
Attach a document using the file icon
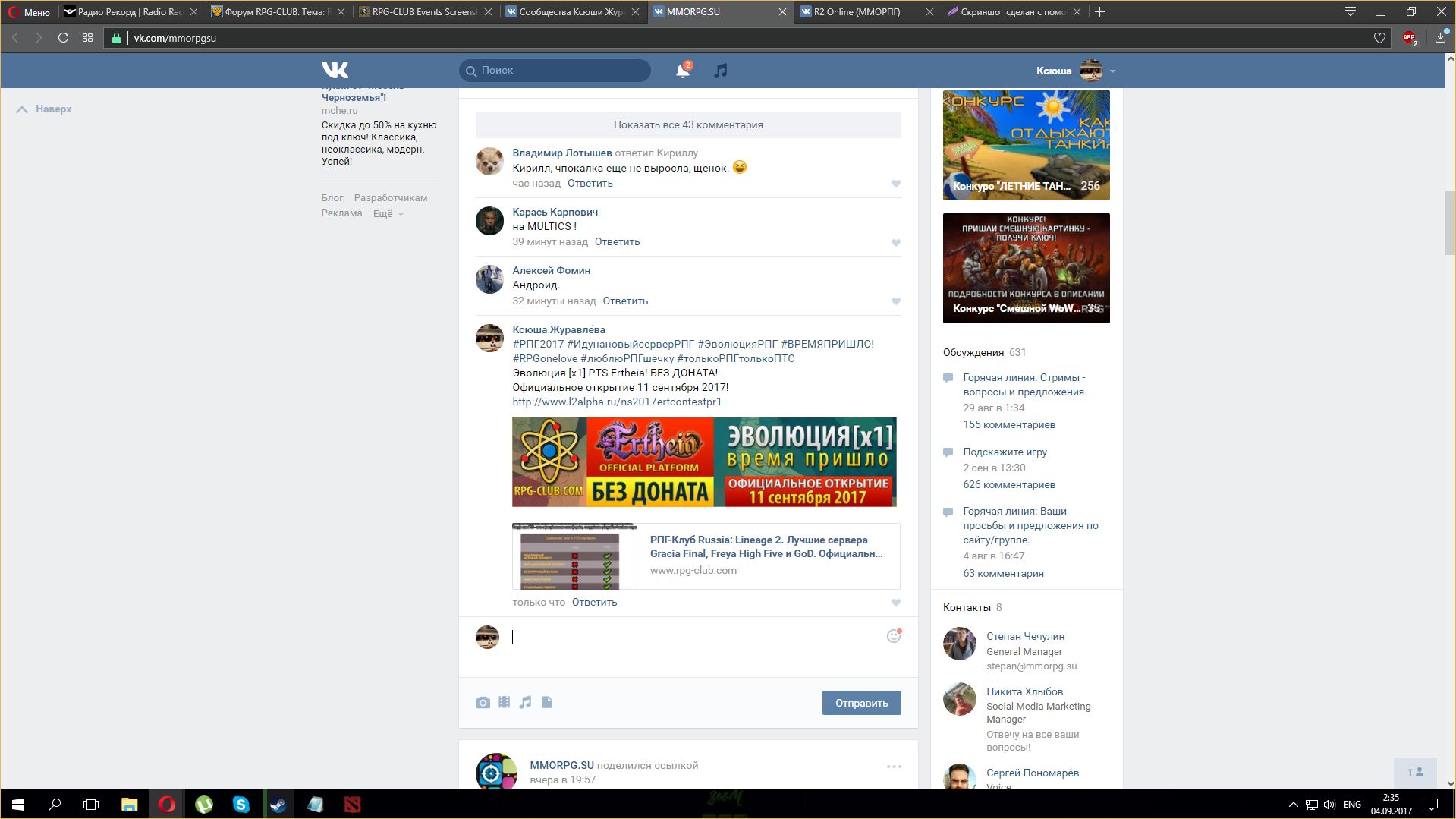pyautogui.click(x=547, y=703)
